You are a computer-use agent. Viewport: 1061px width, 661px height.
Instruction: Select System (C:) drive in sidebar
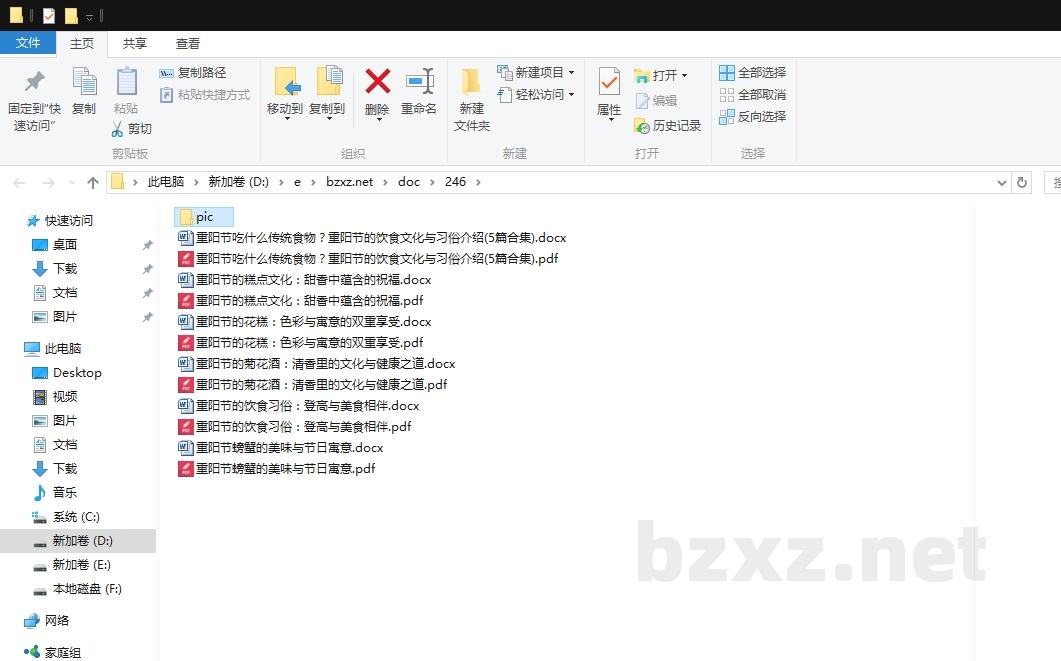76,517
